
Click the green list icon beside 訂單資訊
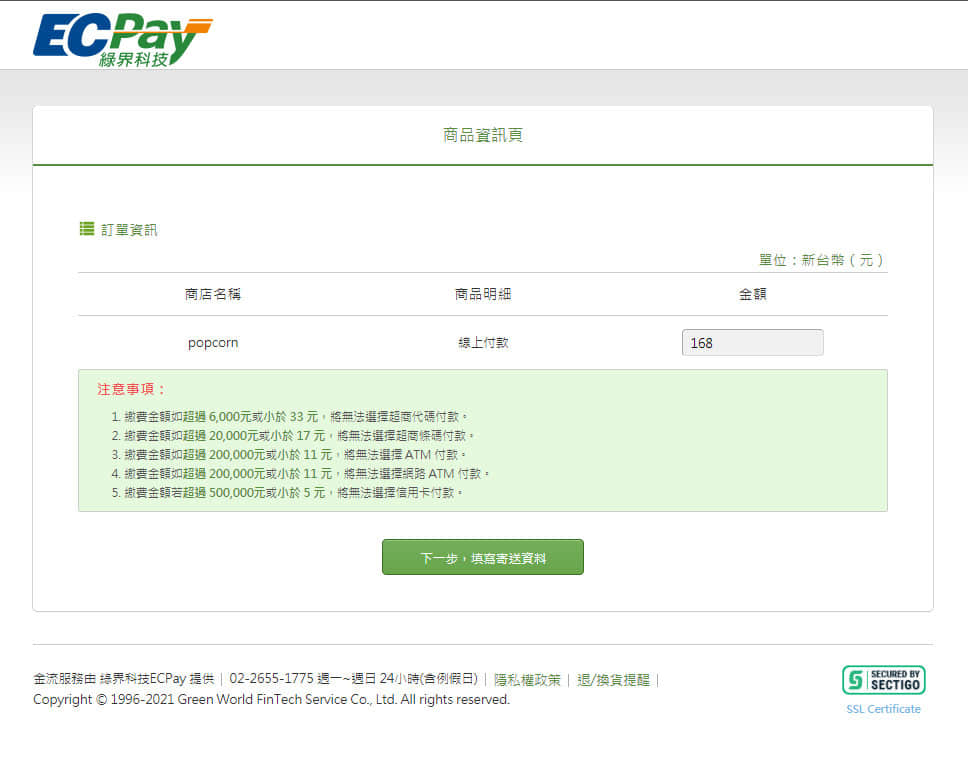tap(87, 229)
